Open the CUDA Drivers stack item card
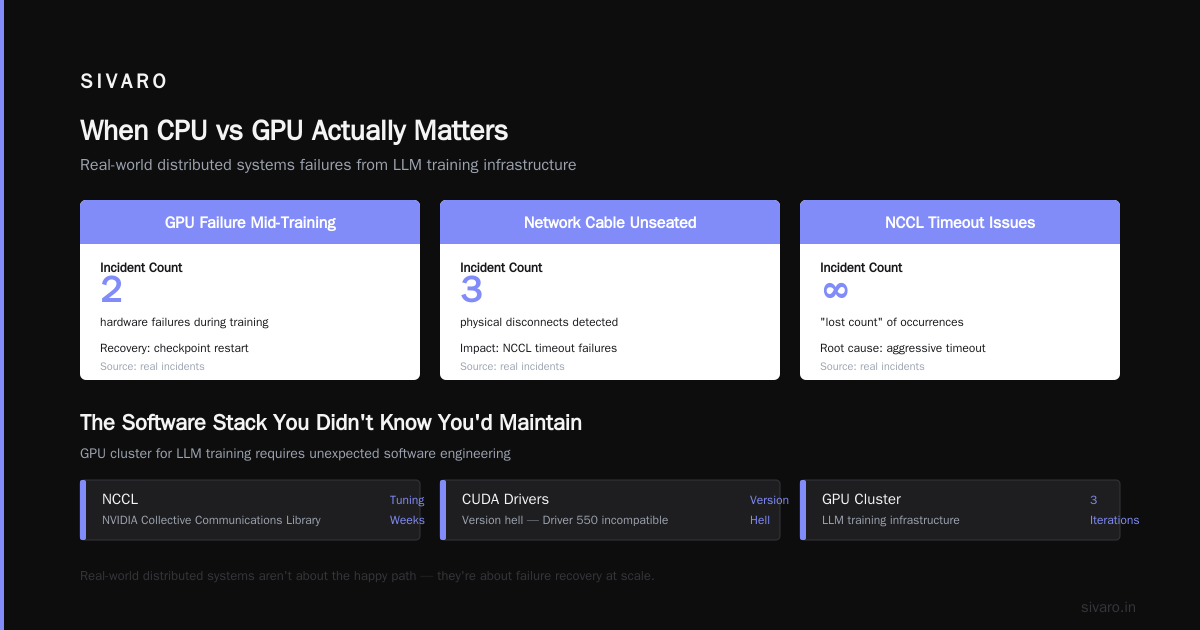 [x=610, y=510]
